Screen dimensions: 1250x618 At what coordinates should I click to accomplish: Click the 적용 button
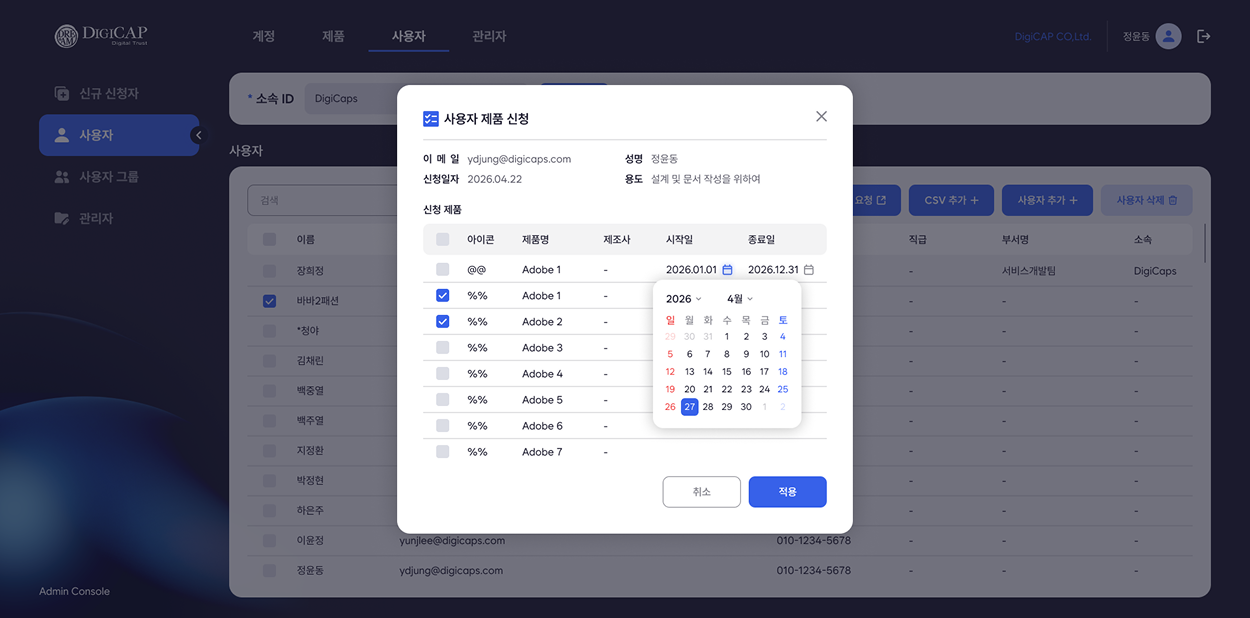pyautogui.click(x=788, y=492)
